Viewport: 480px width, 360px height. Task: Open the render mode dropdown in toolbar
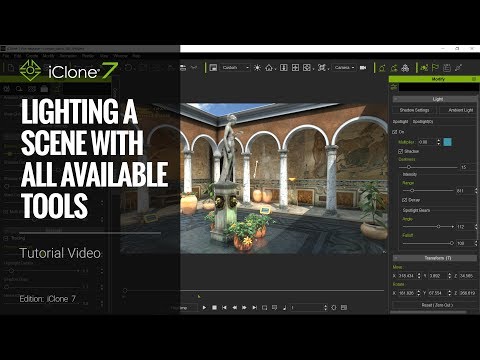coord(235,68)
